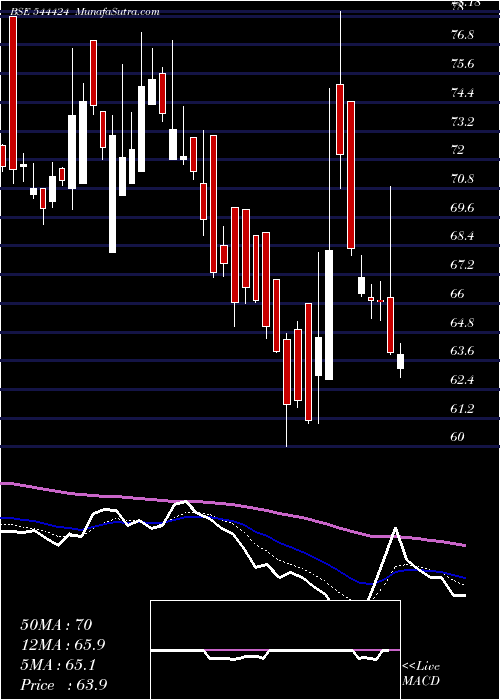This screenshot has height=700, width=500.
Task: Click the last white candlestick on the right
Action: 400,361
